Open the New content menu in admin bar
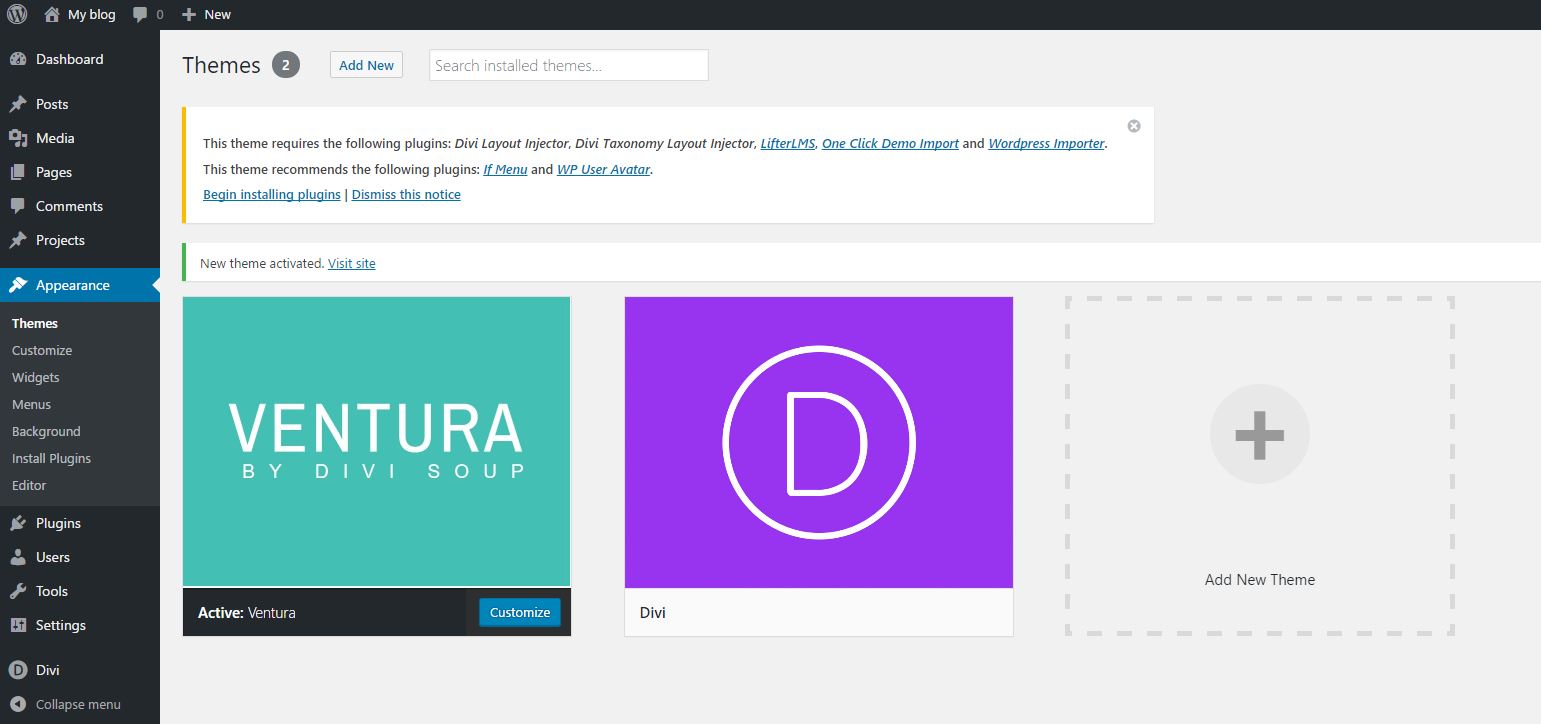Image resolution: width=1541 pixels, height=724 pixels. click(207, 14)
